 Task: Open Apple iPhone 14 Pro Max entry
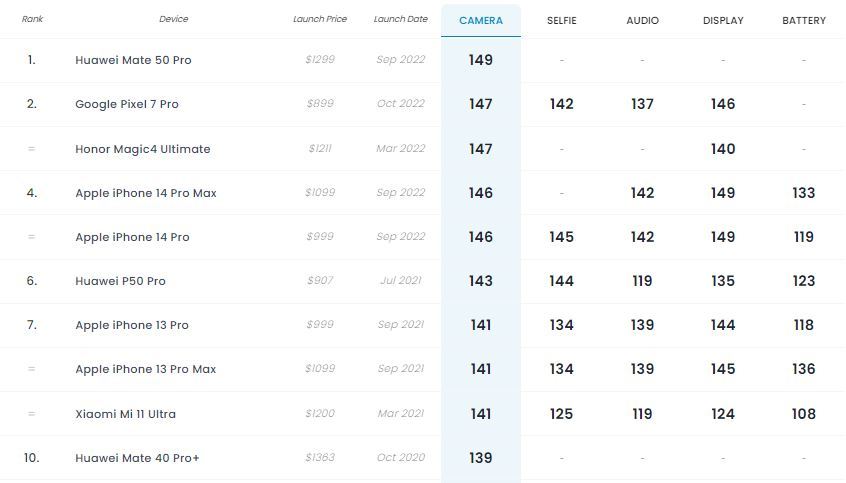pyautogui.click(x=146, y=193)
